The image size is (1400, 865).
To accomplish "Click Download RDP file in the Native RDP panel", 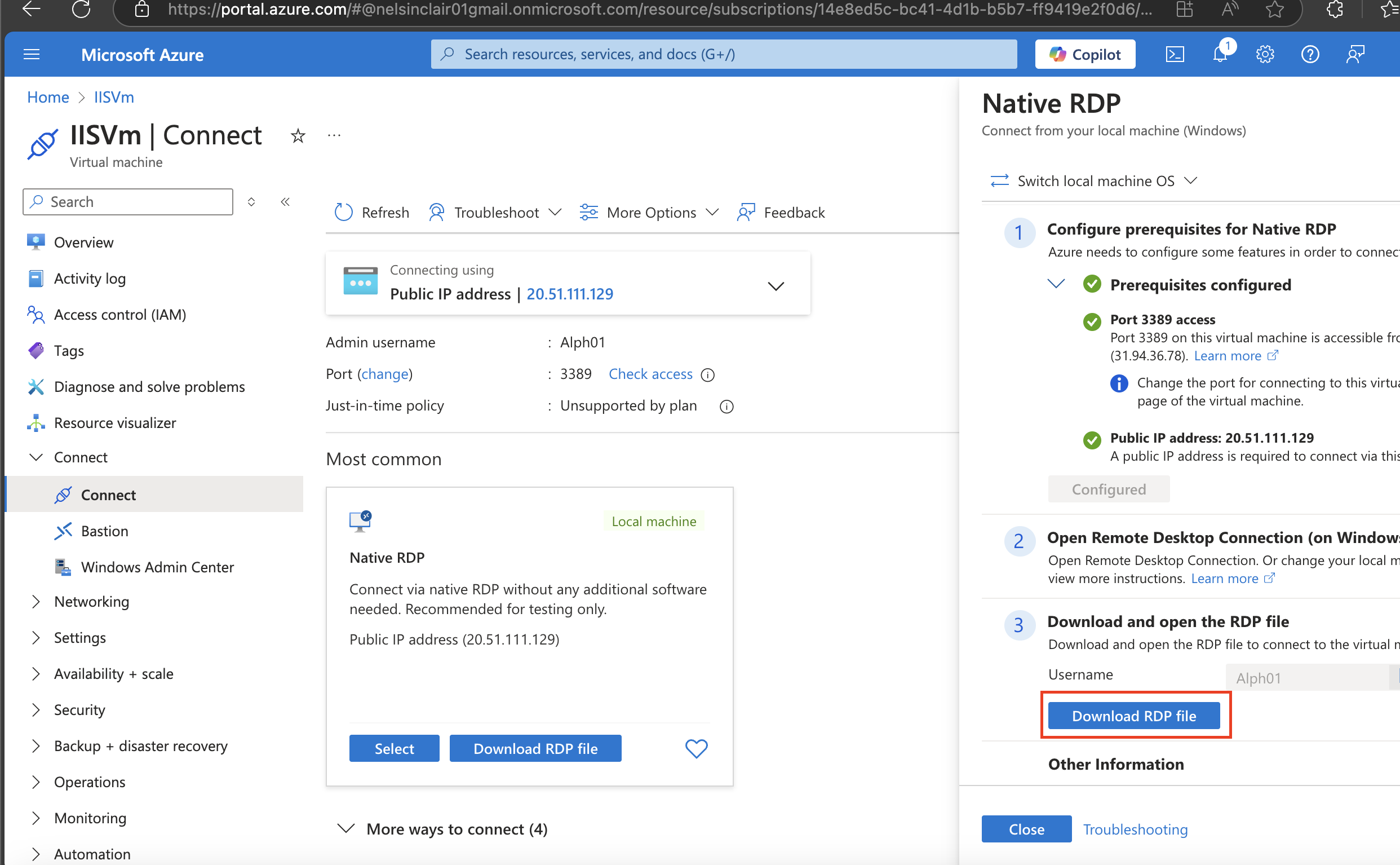I will [x=1134, y=716].
